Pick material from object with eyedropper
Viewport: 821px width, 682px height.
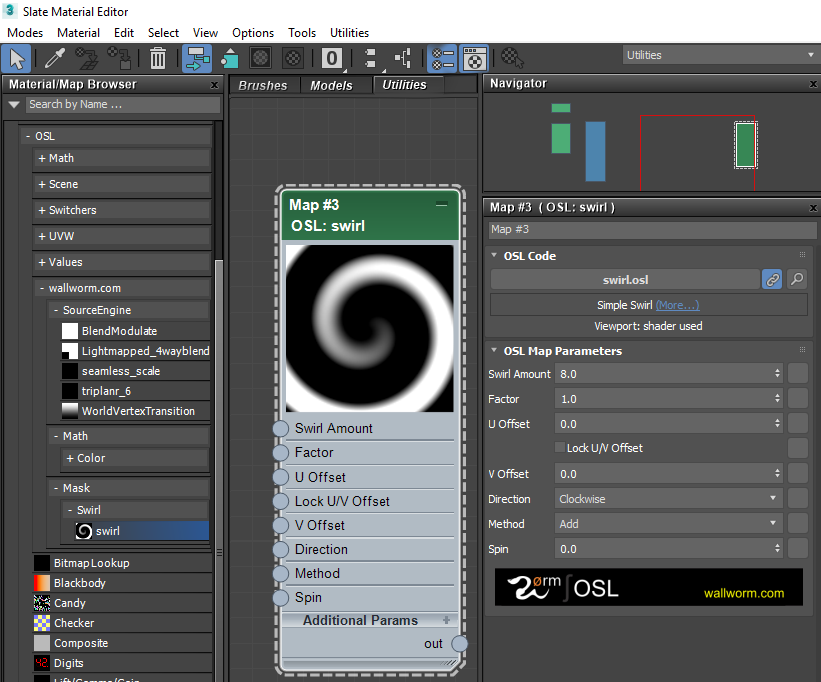click(x=54, y=58)
